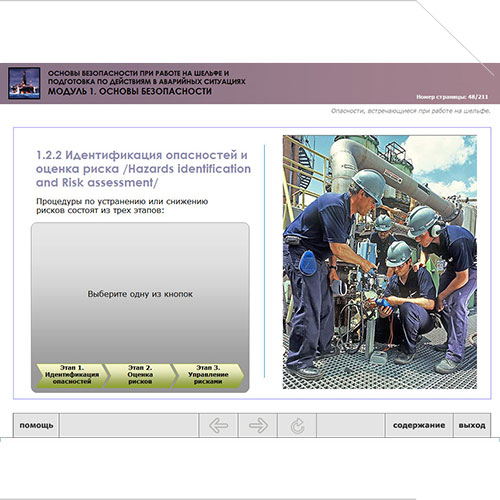Click the workers photo on the platform
The height and width of the screenshot is (500, 500).
click(x=380, y=262)
